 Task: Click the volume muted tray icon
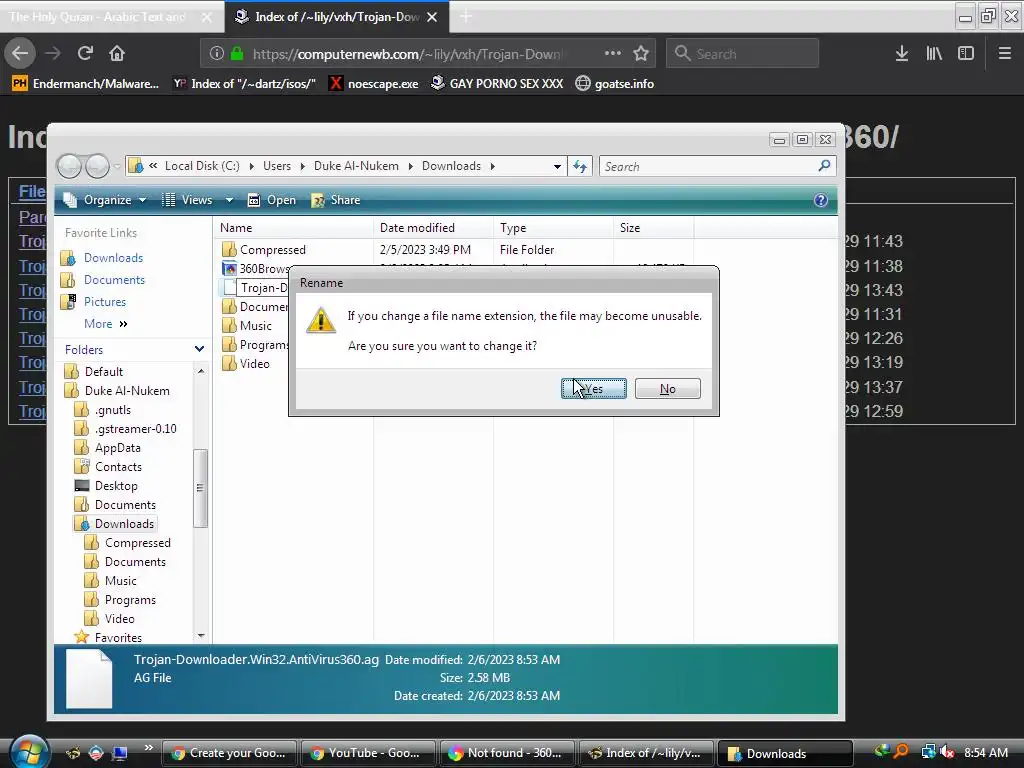click(947, 753)
